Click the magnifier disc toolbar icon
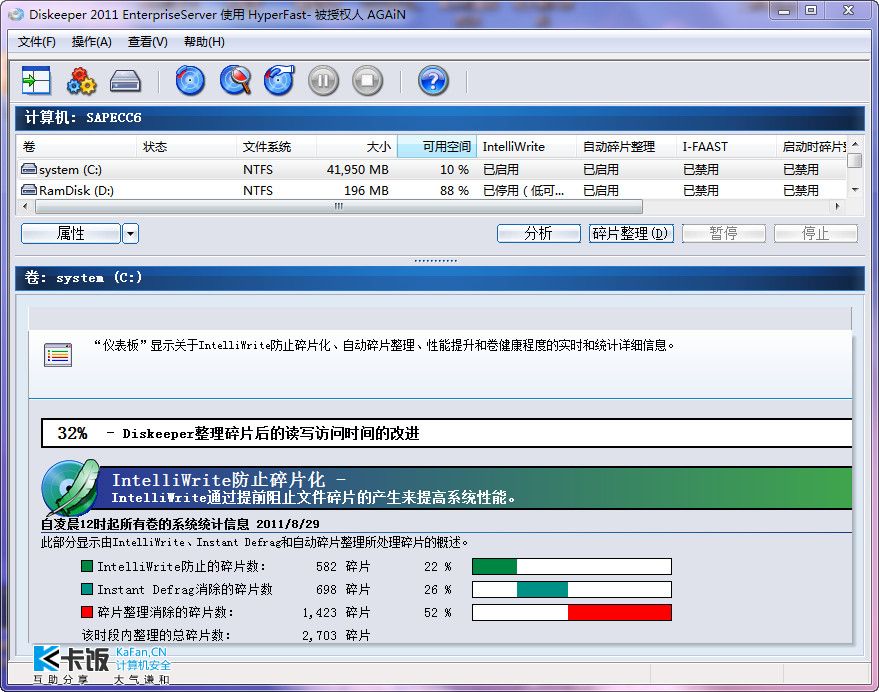The height and width of the screenshot is (692, 879). [235, 80]
